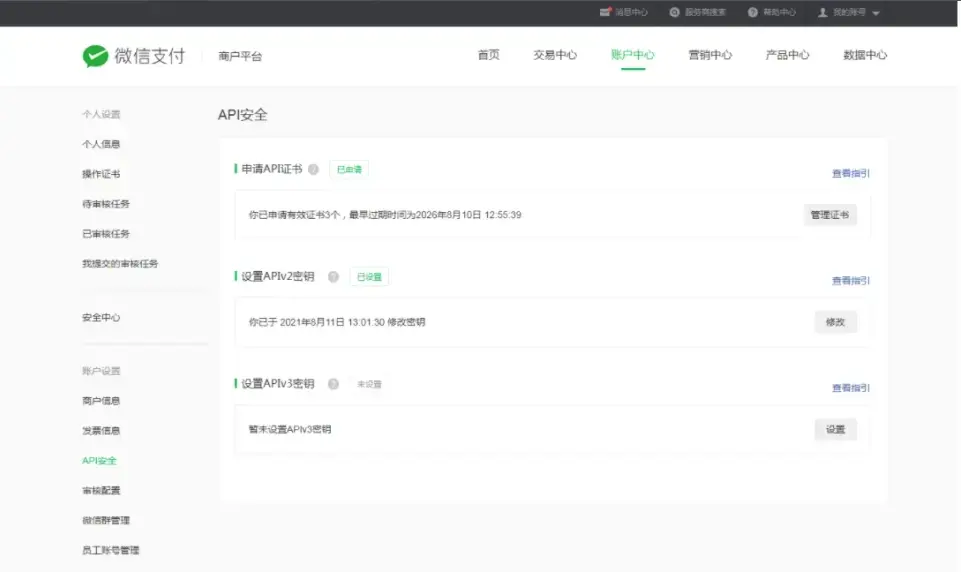Click the WeChat Pay (微信支付) logo

pyautogui.click(x=134, y=56)
